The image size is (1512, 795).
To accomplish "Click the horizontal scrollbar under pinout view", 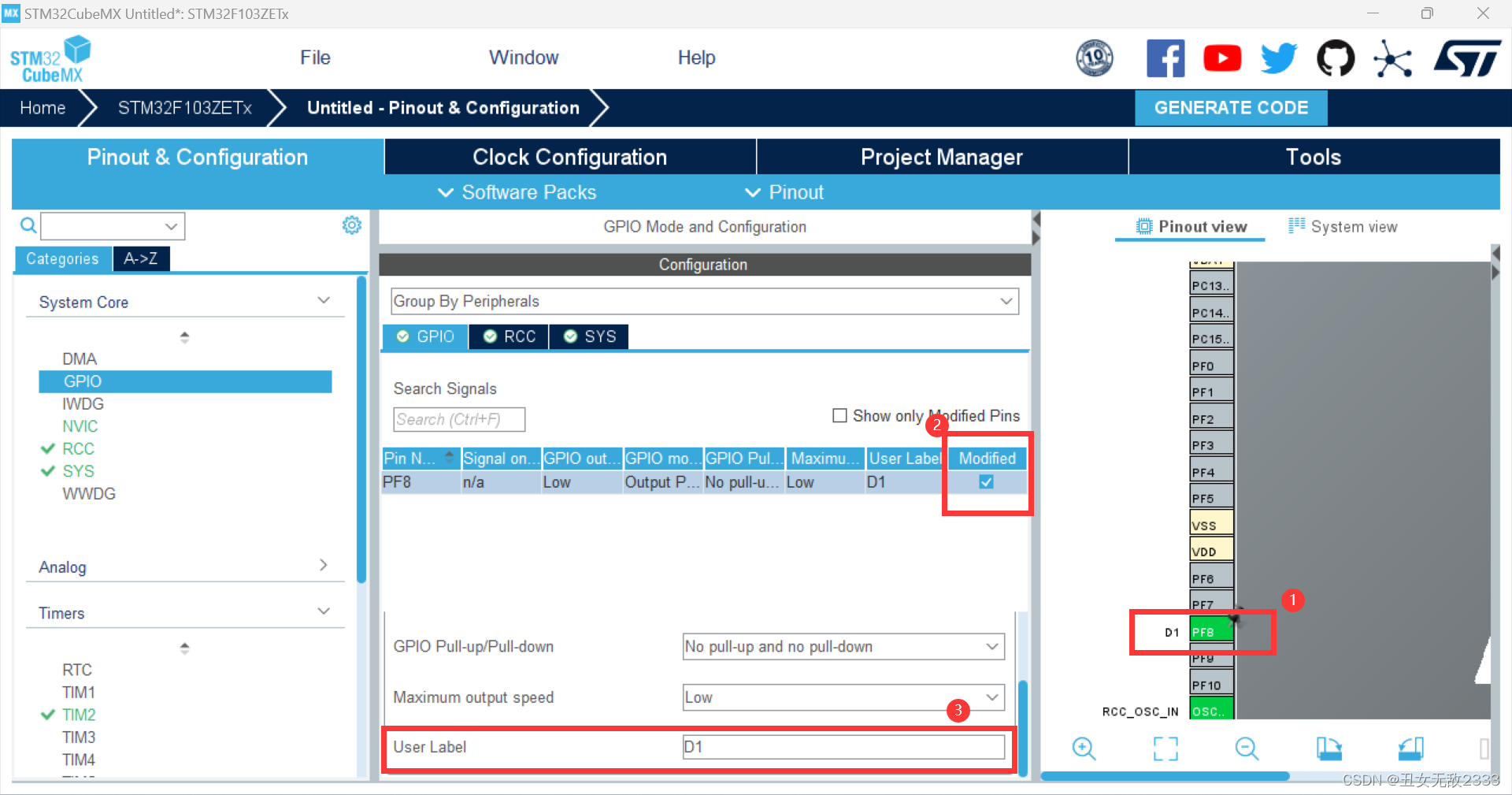I will (x=1165, y=776).
